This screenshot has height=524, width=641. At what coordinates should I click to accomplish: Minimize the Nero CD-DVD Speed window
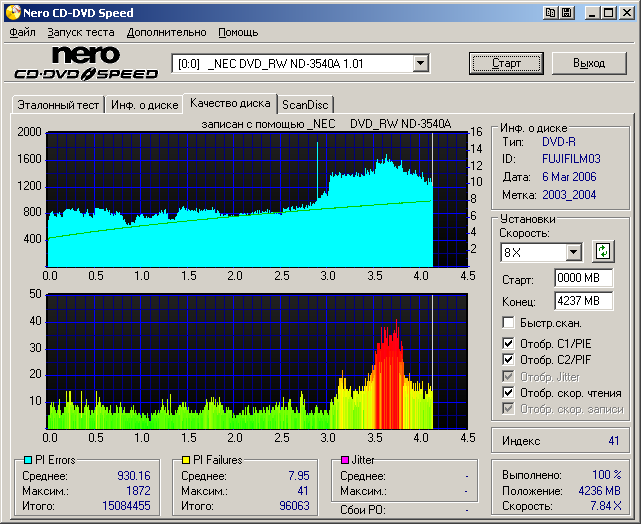coord(592,13)
